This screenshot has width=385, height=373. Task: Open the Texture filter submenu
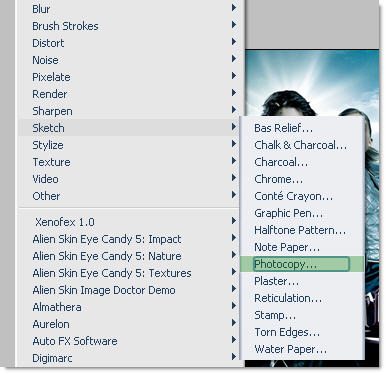tap(128, 162)
